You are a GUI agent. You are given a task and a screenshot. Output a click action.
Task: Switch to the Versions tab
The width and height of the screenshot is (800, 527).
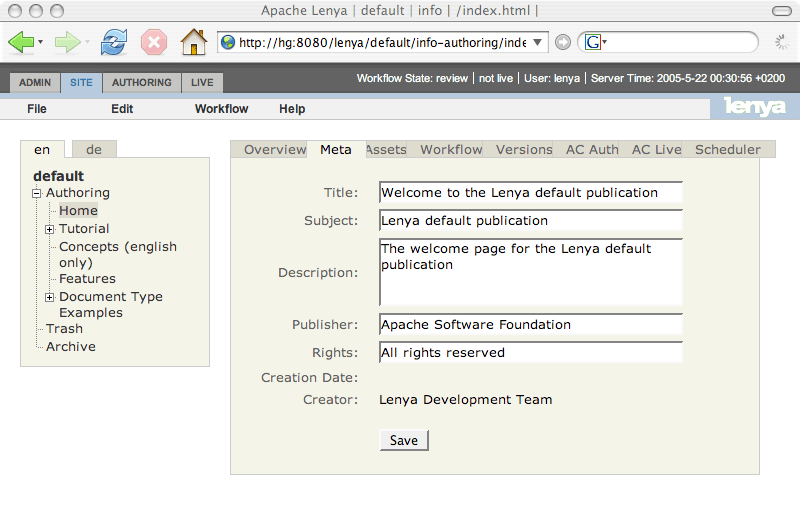[x=524, y=150]
